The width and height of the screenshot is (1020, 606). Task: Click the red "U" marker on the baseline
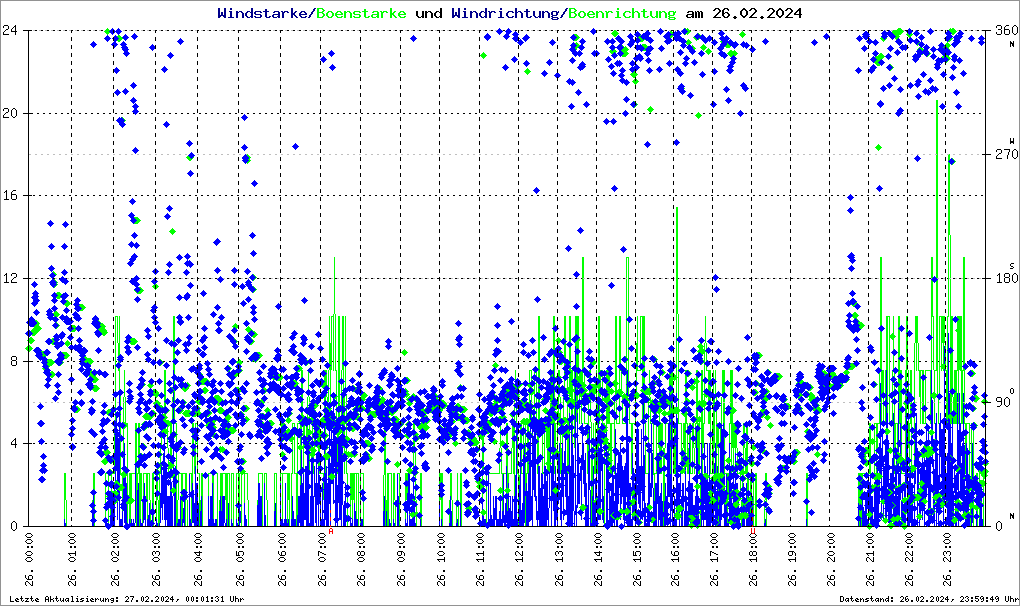tap(753, 531)
